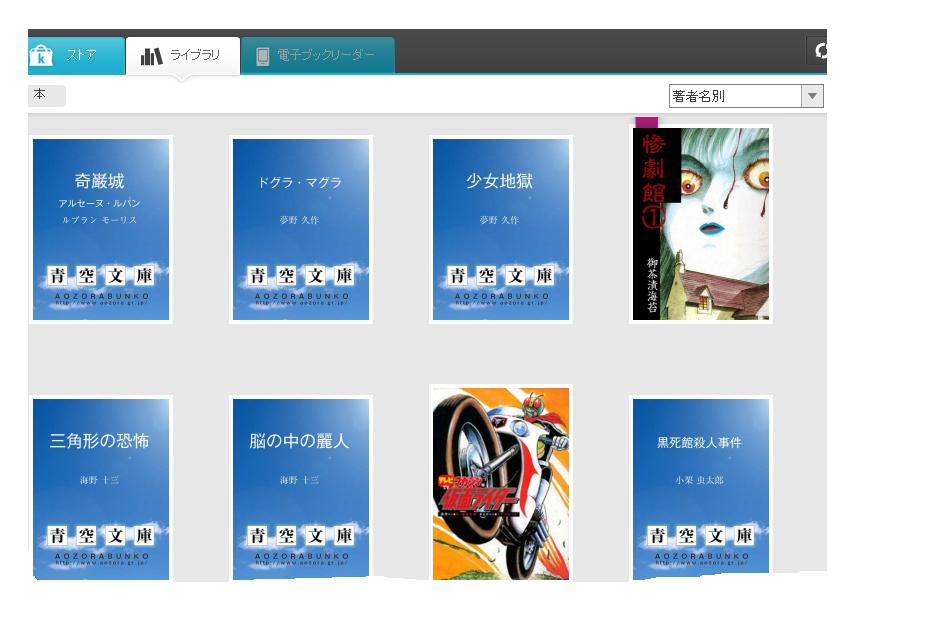The width and height of the screenshot is (948, 627).
Task: Open the 仮面ライダー comic cover
Action: 499,483
